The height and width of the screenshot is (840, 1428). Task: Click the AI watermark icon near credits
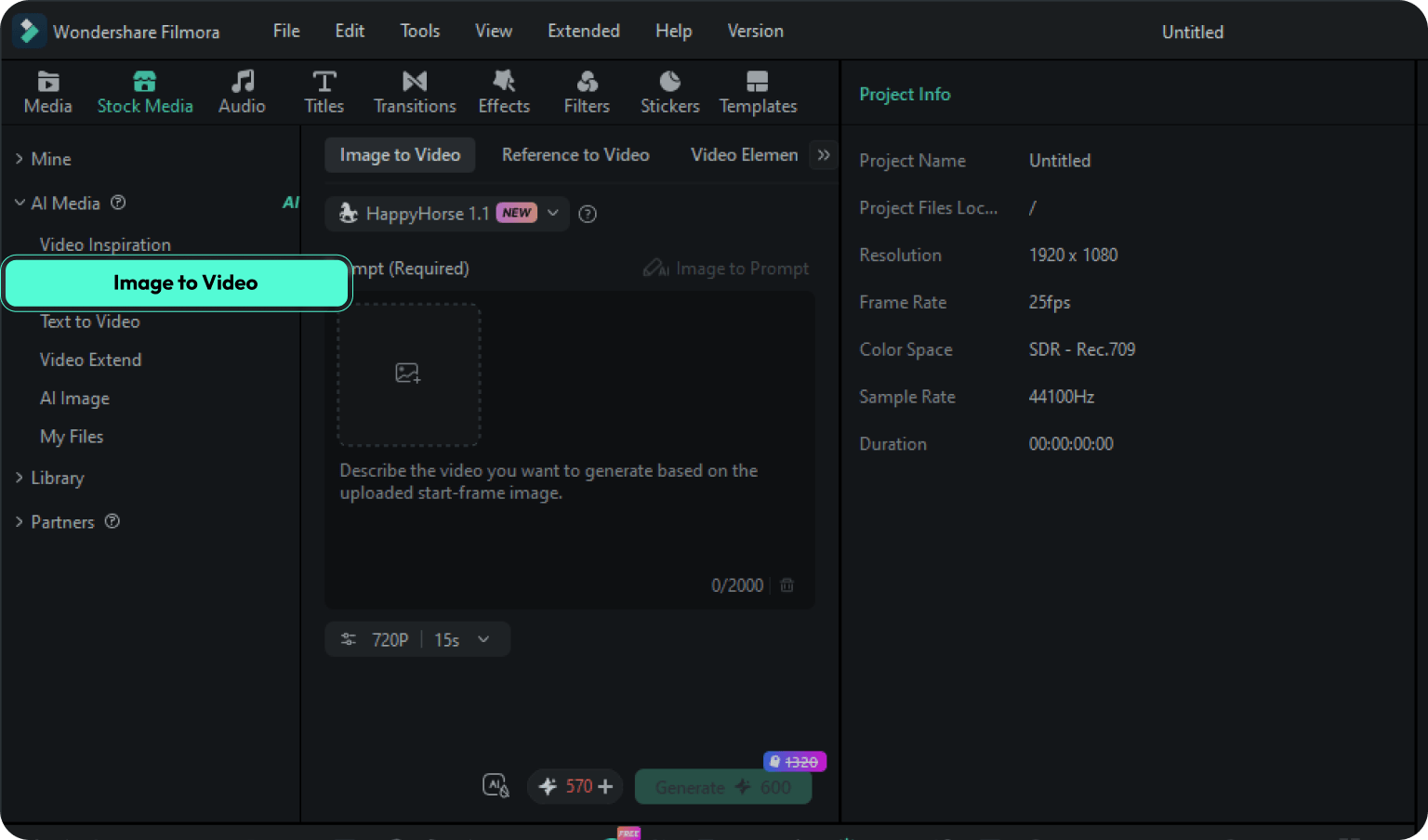496,786
